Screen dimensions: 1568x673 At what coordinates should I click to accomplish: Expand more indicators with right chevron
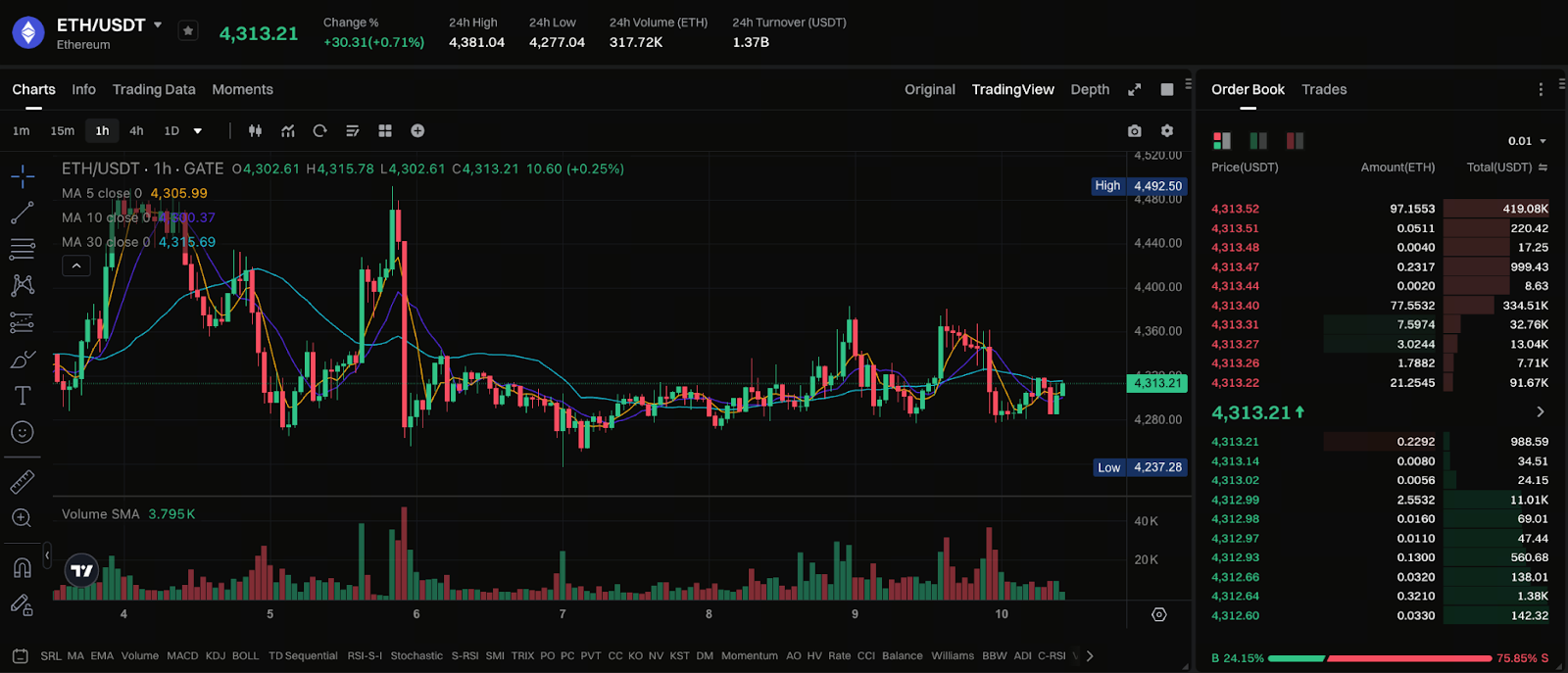pos(1089,655)
